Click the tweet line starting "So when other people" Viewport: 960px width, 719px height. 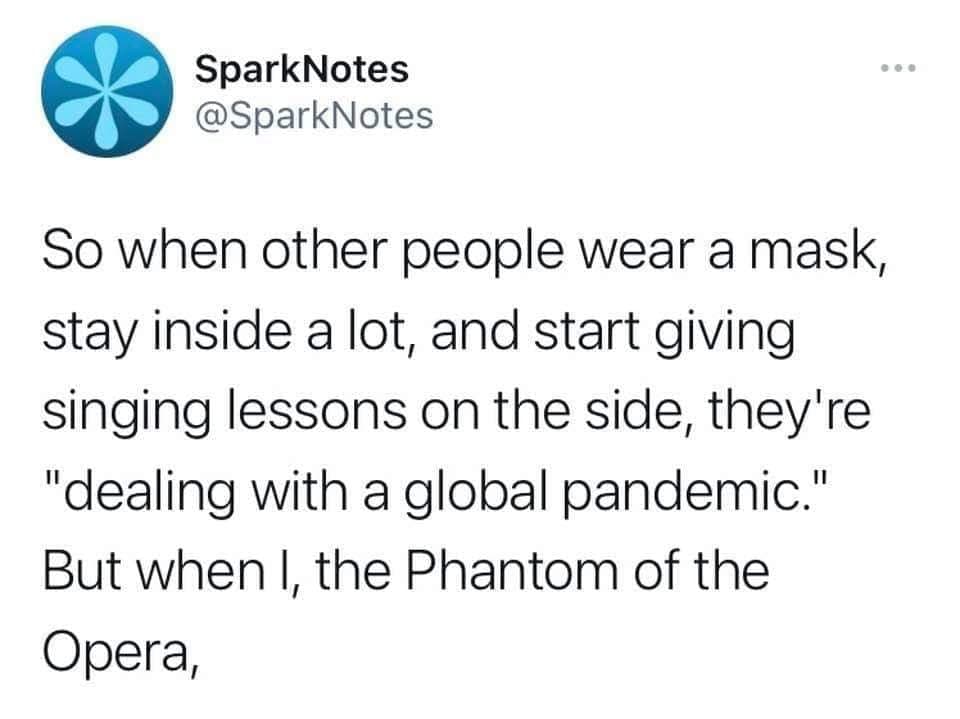(465, 251)
